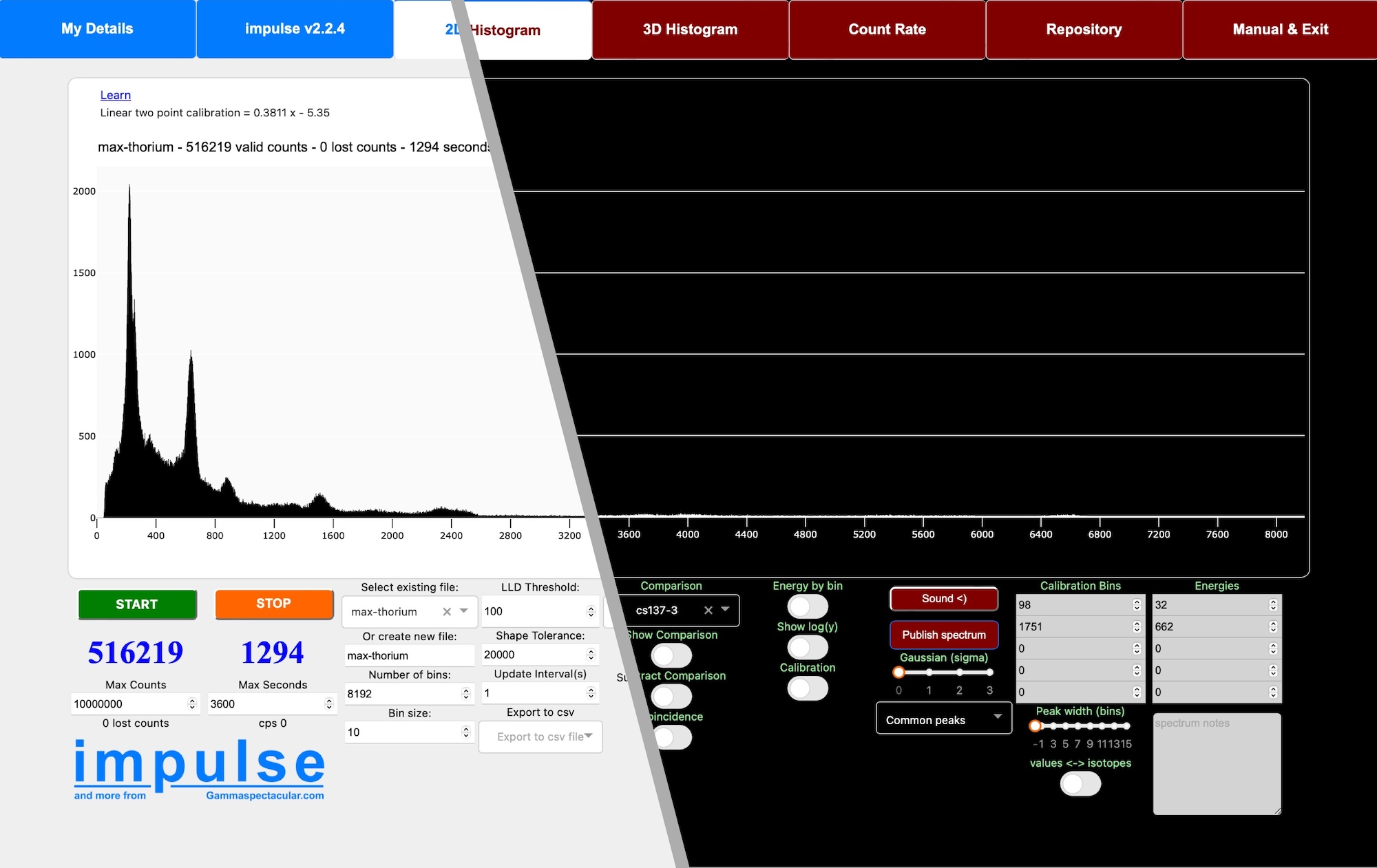
Task: Open the Learn link
Action: point(116,95)
